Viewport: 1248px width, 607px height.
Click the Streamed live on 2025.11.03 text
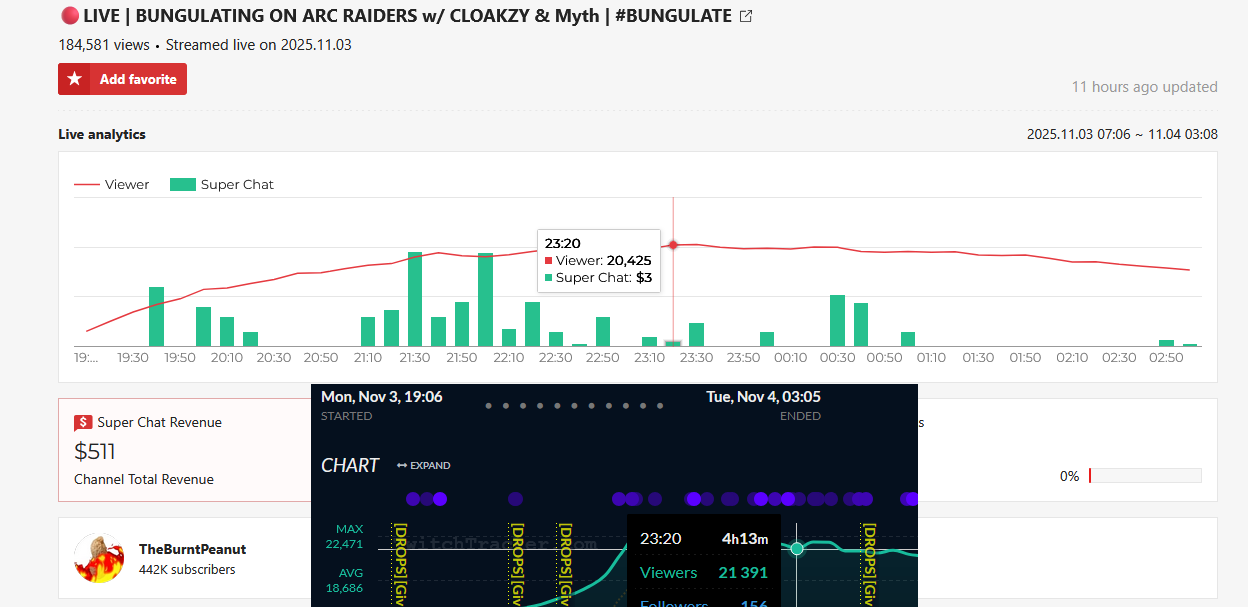259,45
